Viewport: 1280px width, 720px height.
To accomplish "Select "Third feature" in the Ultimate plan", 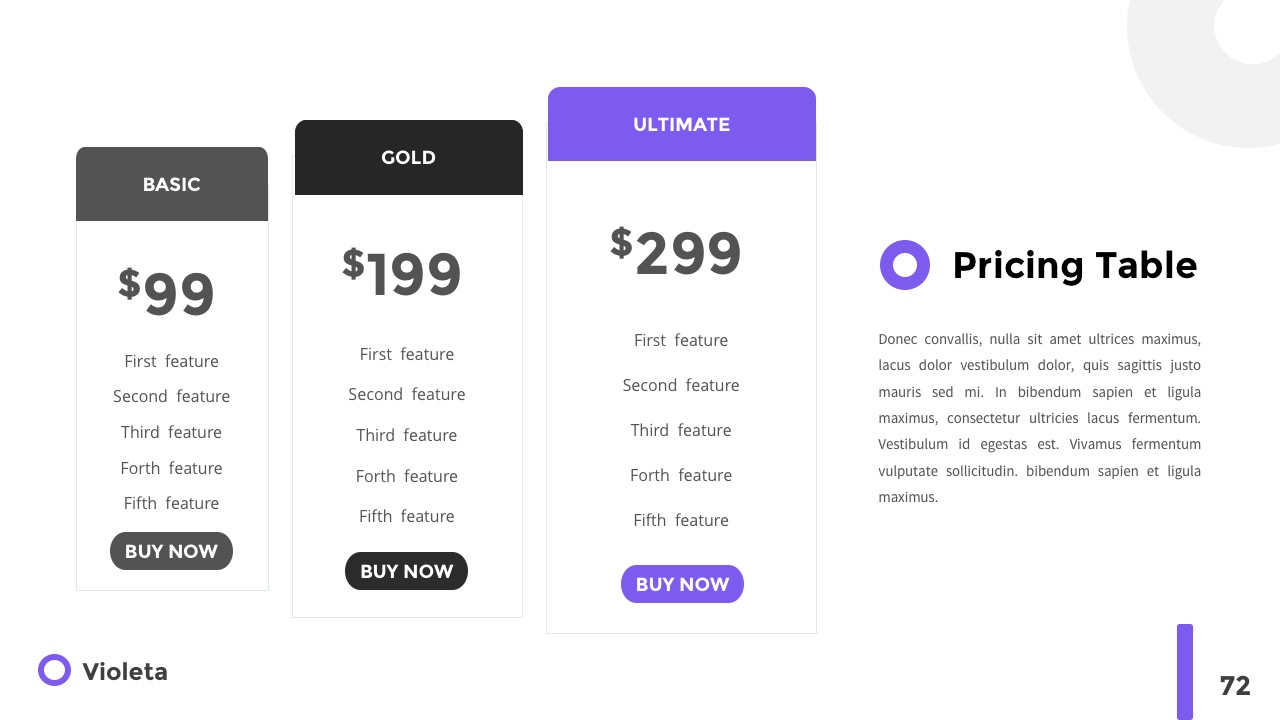I will click(x=681, y=430).
